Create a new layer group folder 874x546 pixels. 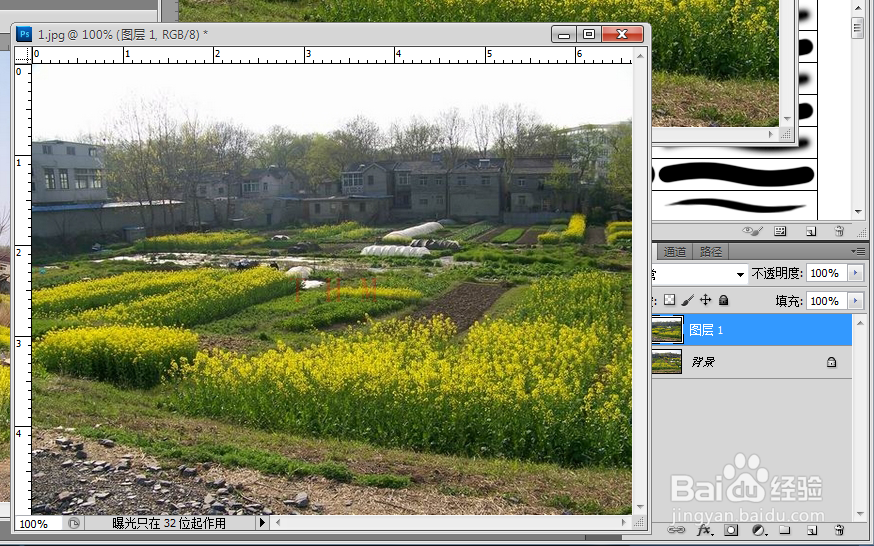coord(785,530)
